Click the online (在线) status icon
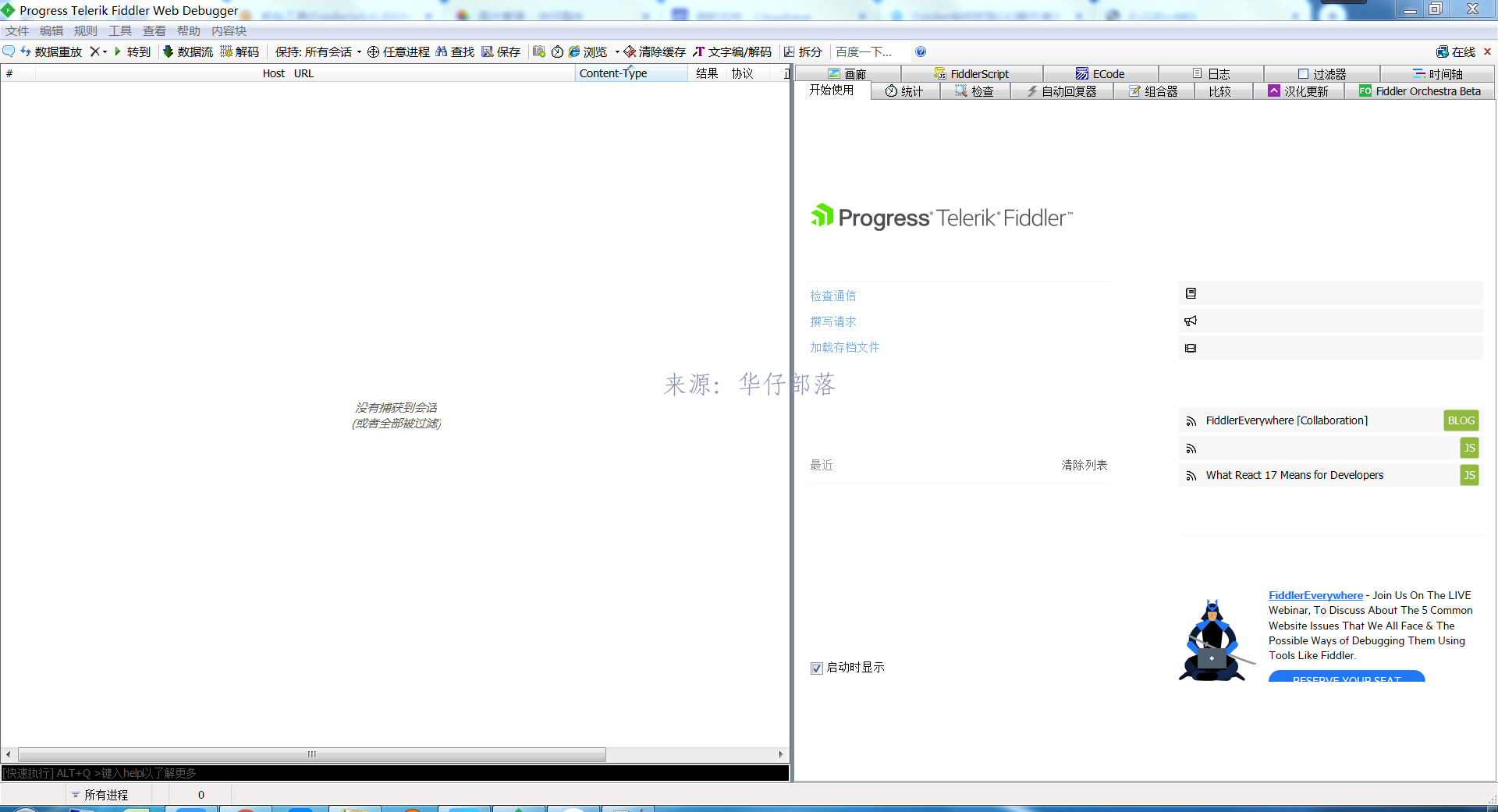1498x812 pixels. pyautogui.click(x=1443, y=51)
